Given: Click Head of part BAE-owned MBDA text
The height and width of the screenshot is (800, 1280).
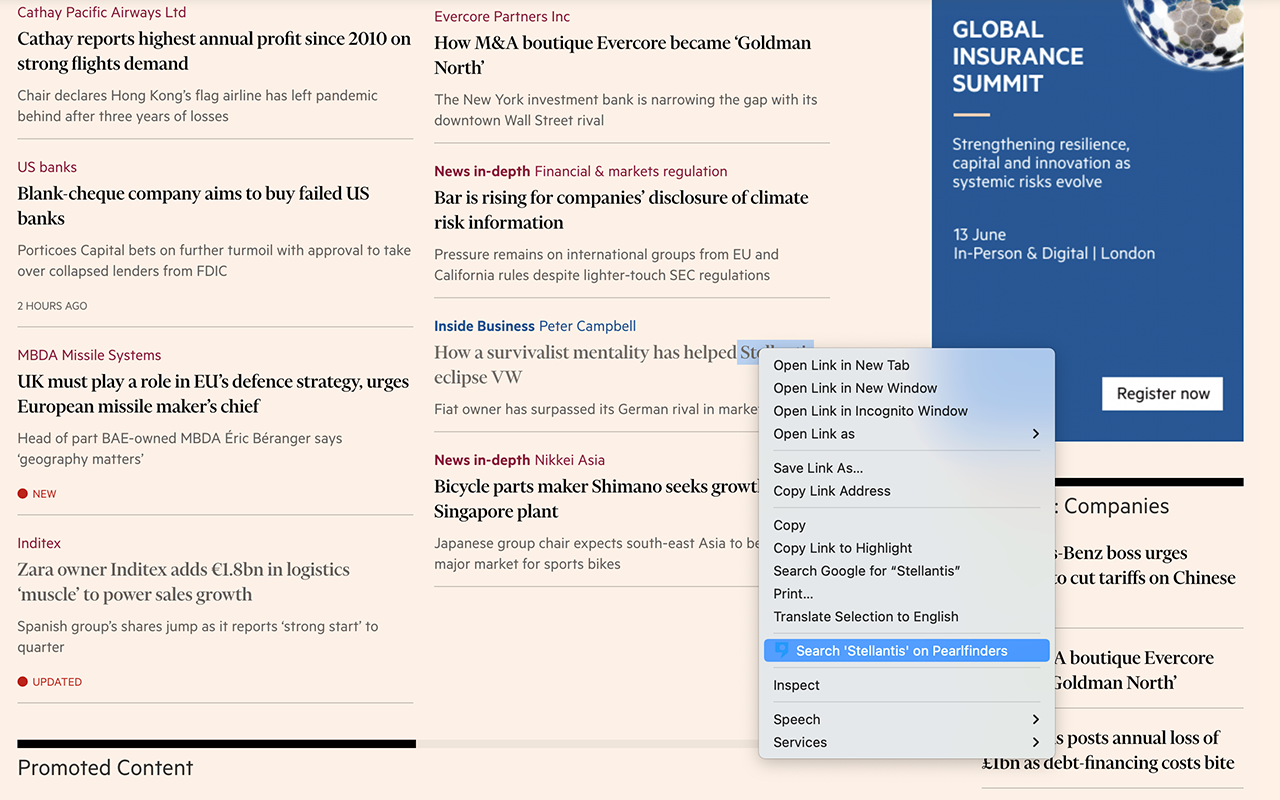Looking at the screenshot, I should point(180,449).
